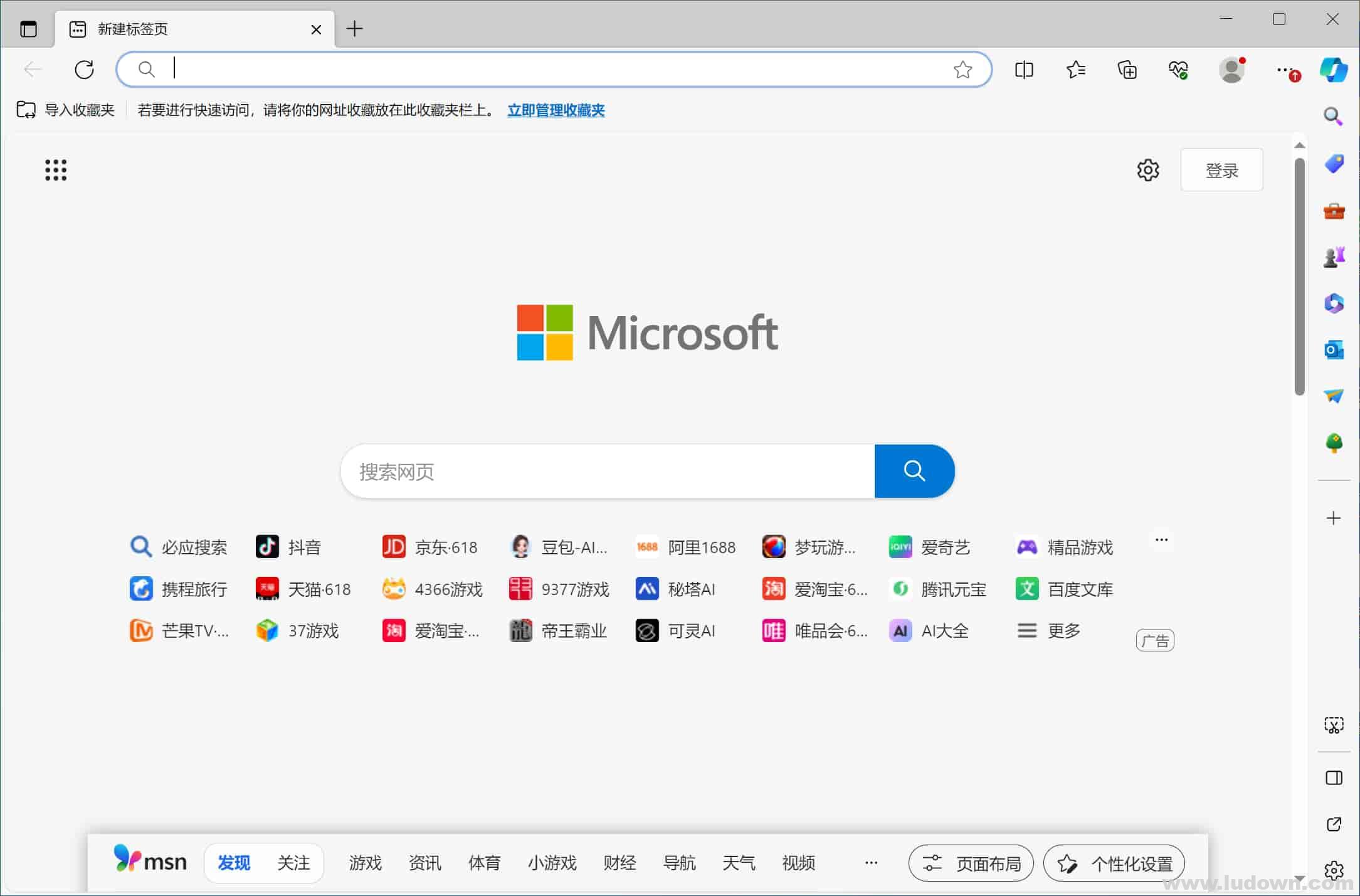Open 必应搜索 quick link
1360x896 pixels.
[x=178, y=547]
